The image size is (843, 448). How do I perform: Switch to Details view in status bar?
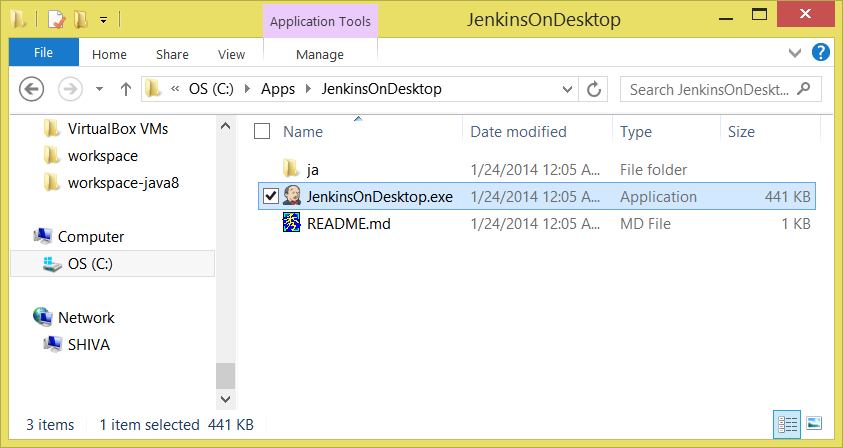pos(787,424)
